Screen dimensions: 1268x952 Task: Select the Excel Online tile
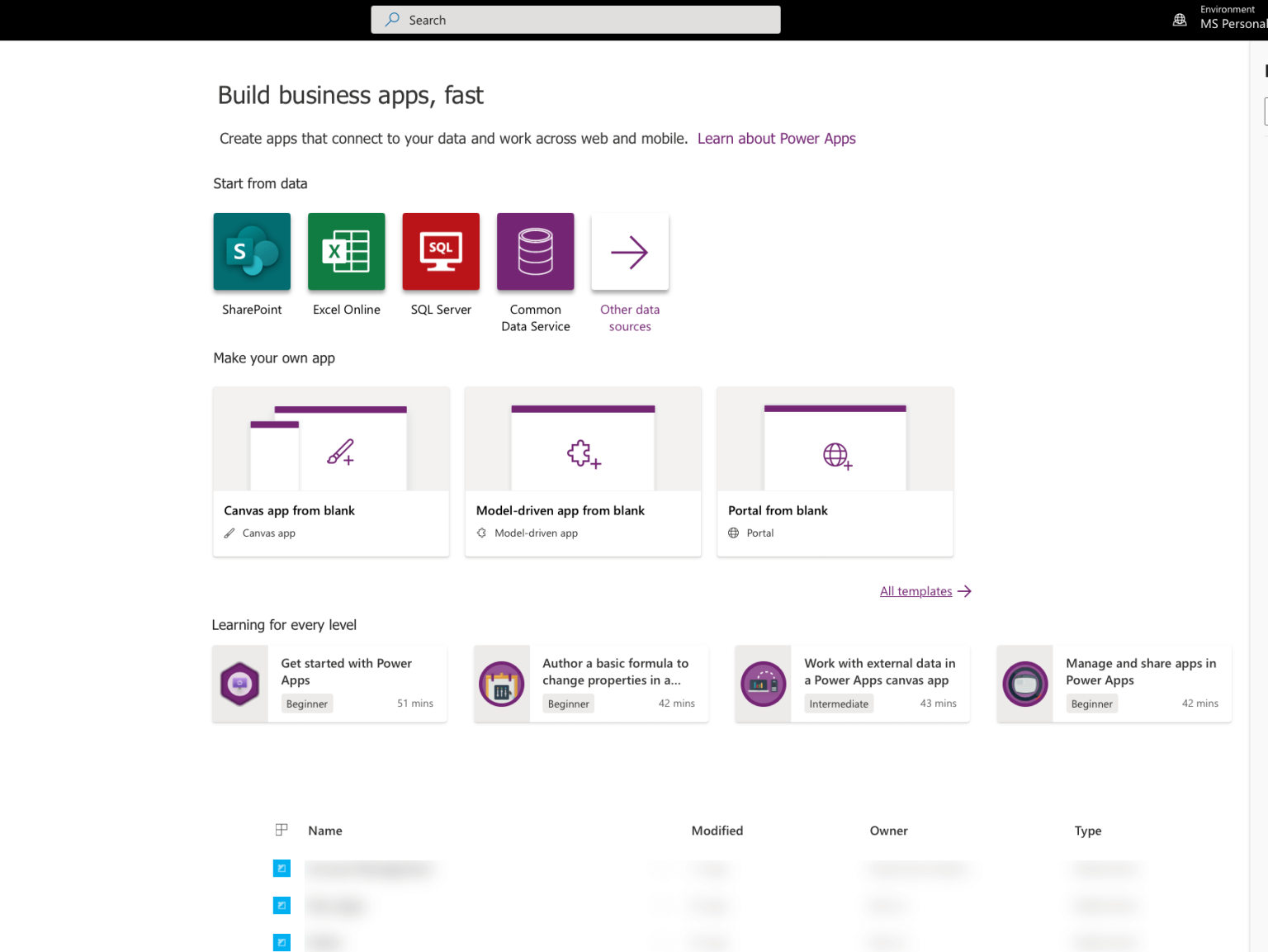point(347,252)
